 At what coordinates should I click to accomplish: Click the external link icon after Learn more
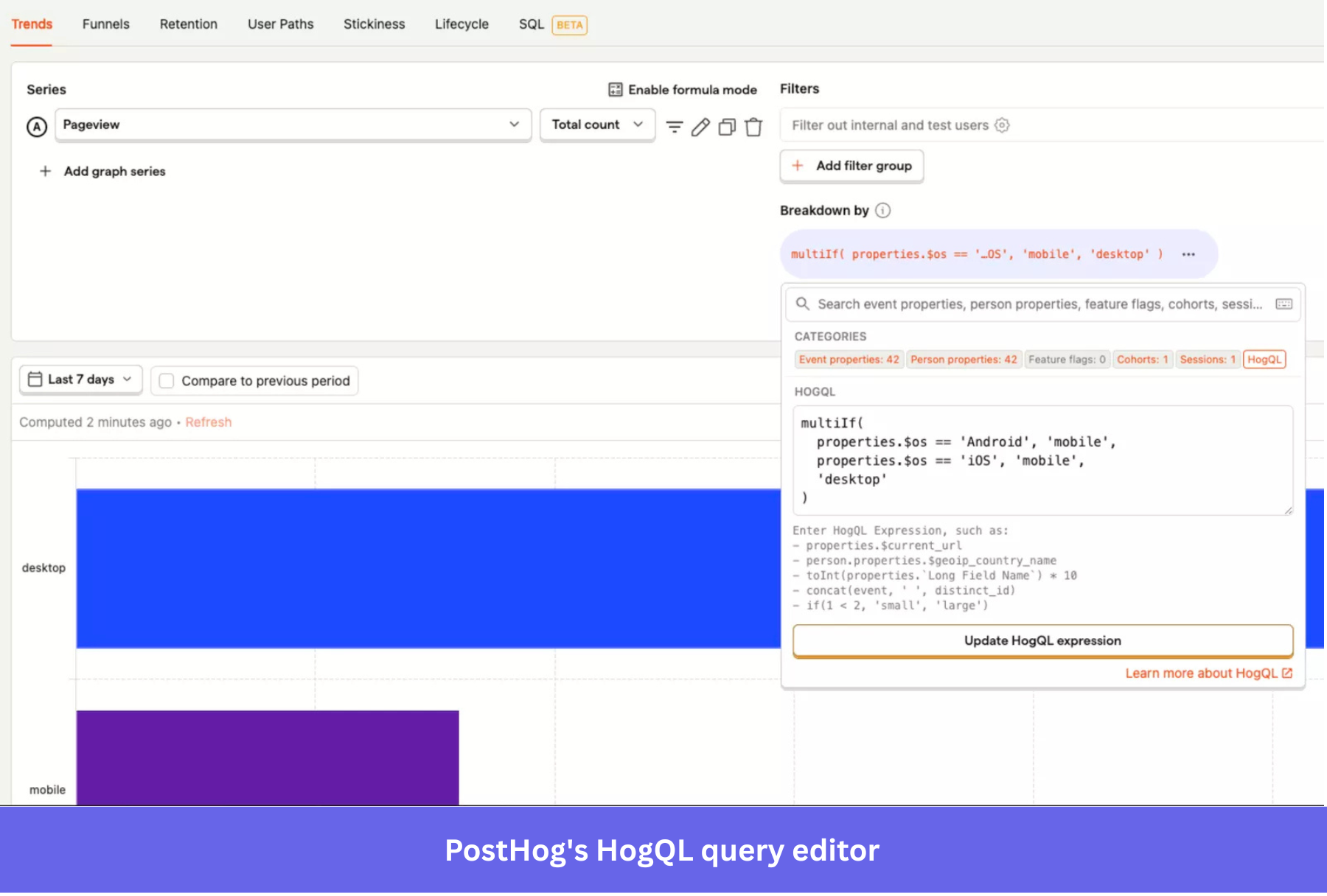(x=1287, y=673)
